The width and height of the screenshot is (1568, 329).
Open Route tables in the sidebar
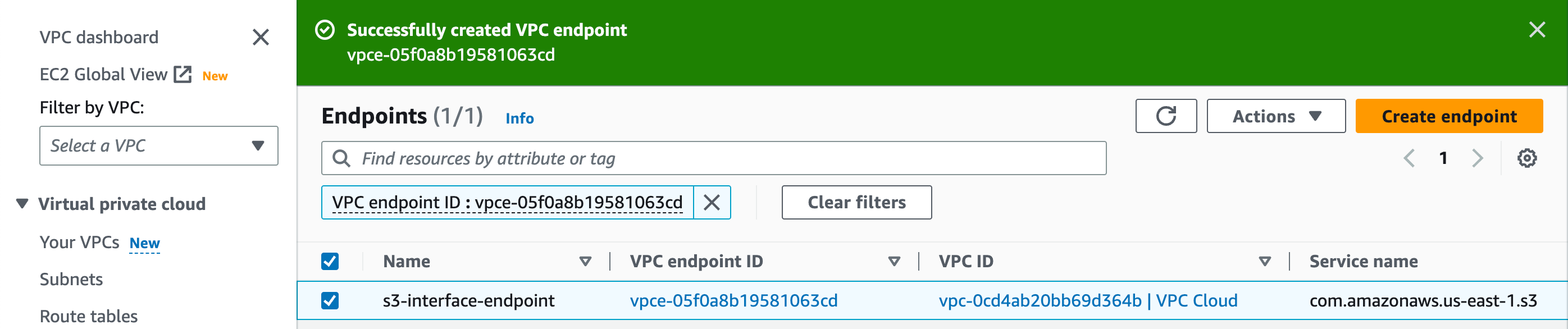88,316
